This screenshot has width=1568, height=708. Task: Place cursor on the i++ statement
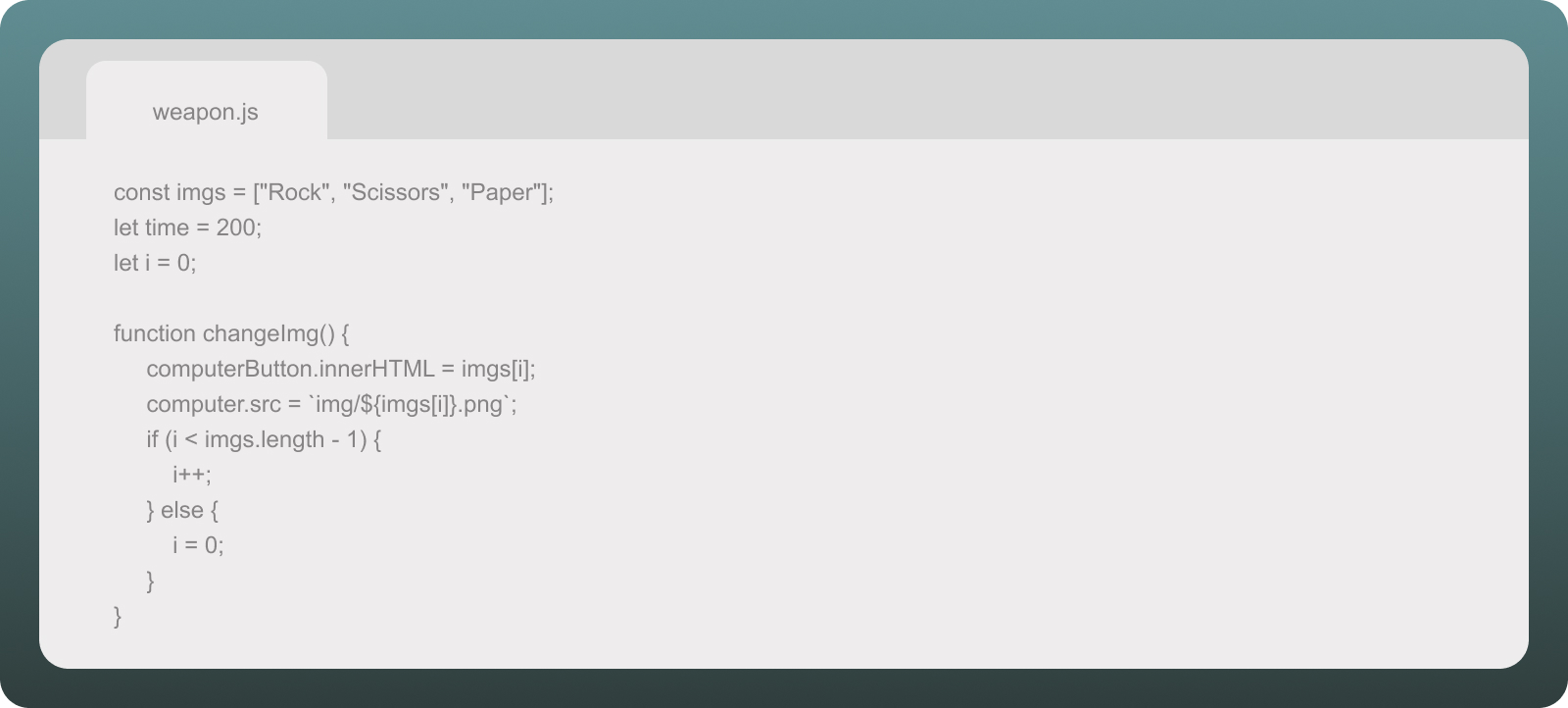click(191, 475)
